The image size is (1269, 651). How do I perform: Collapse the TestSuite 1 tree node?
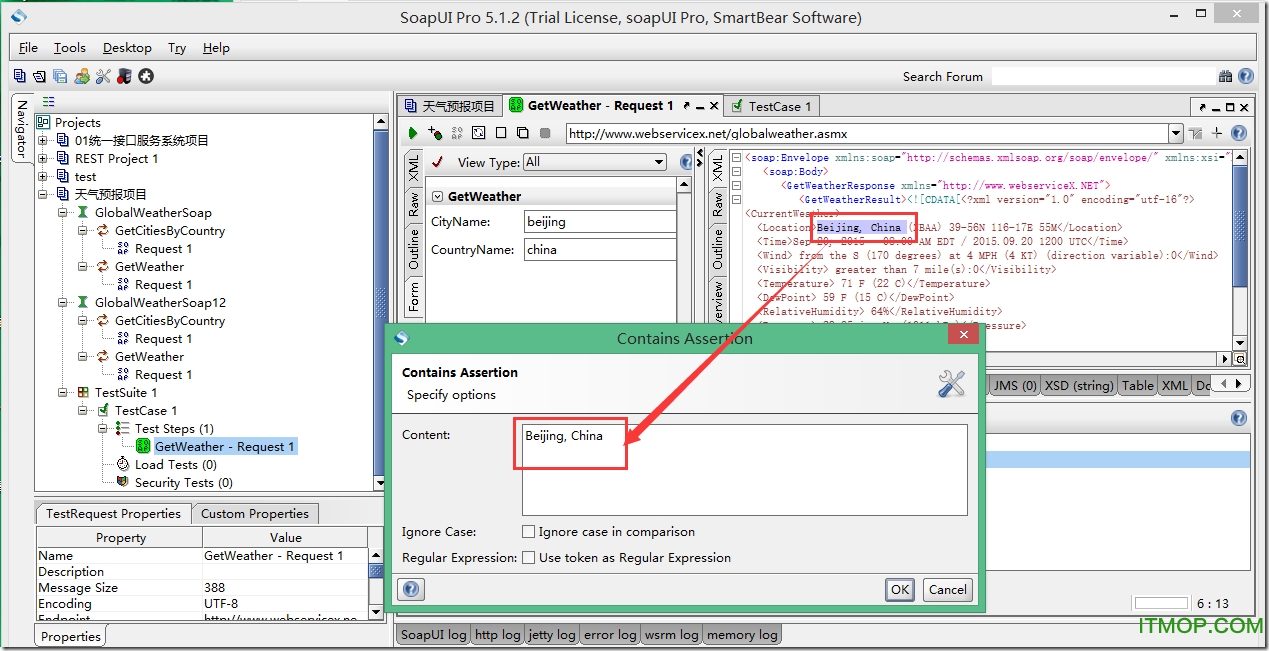pos(63,392)
